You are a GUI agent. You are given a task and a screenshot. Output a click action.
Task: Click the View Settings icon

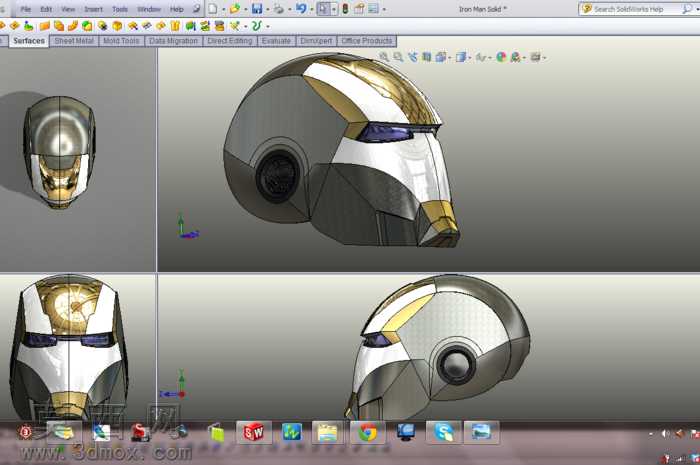point(536,57)
